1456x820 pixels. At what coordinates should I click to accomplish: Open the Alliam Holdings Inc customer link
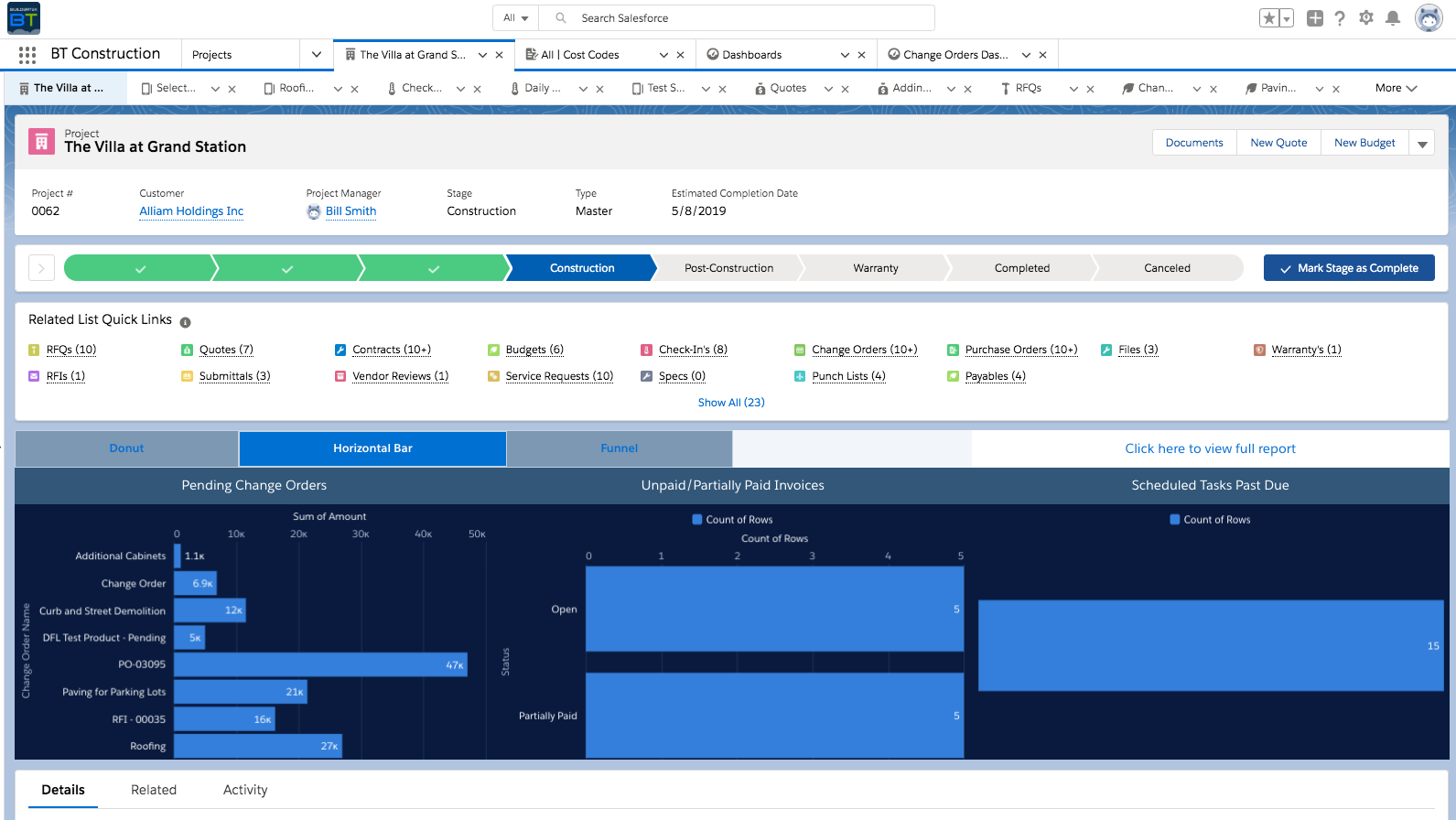click(x=191, y=211)
